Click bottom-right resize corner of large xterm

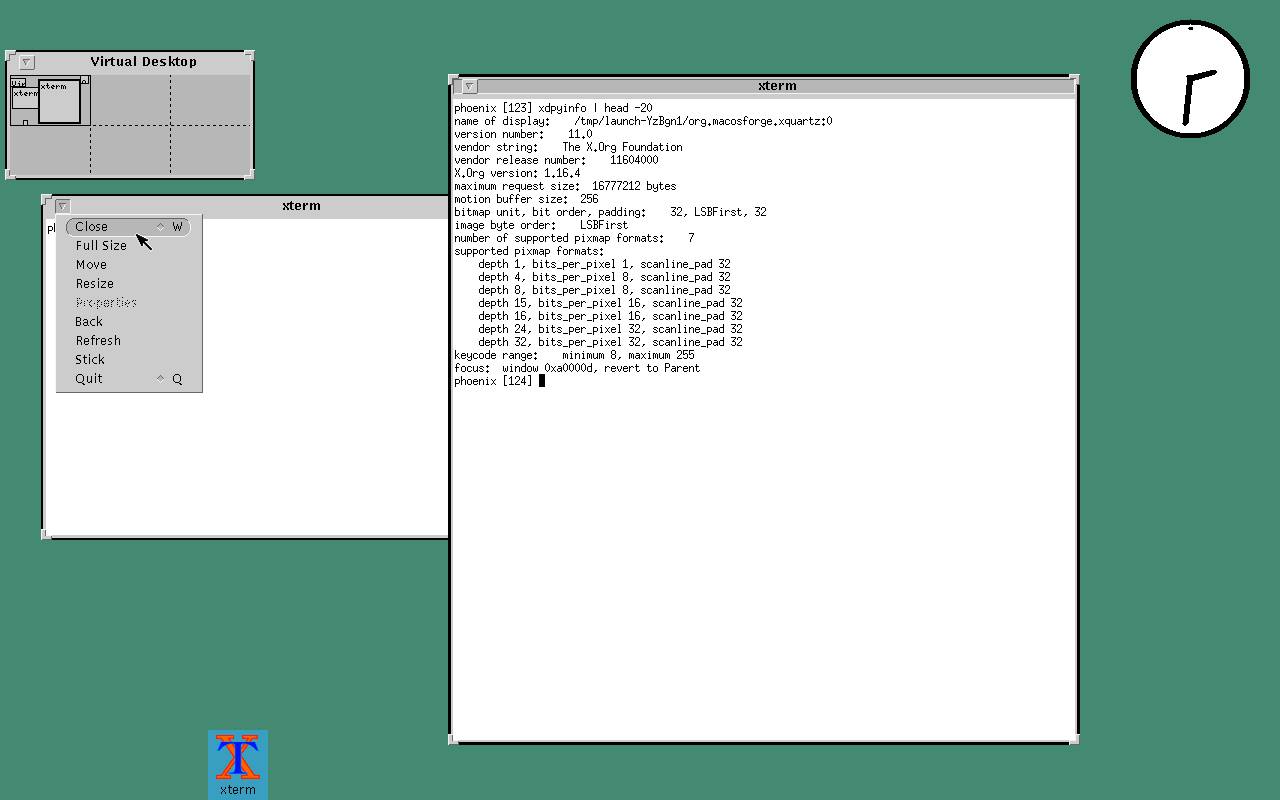pos(1074,740)
